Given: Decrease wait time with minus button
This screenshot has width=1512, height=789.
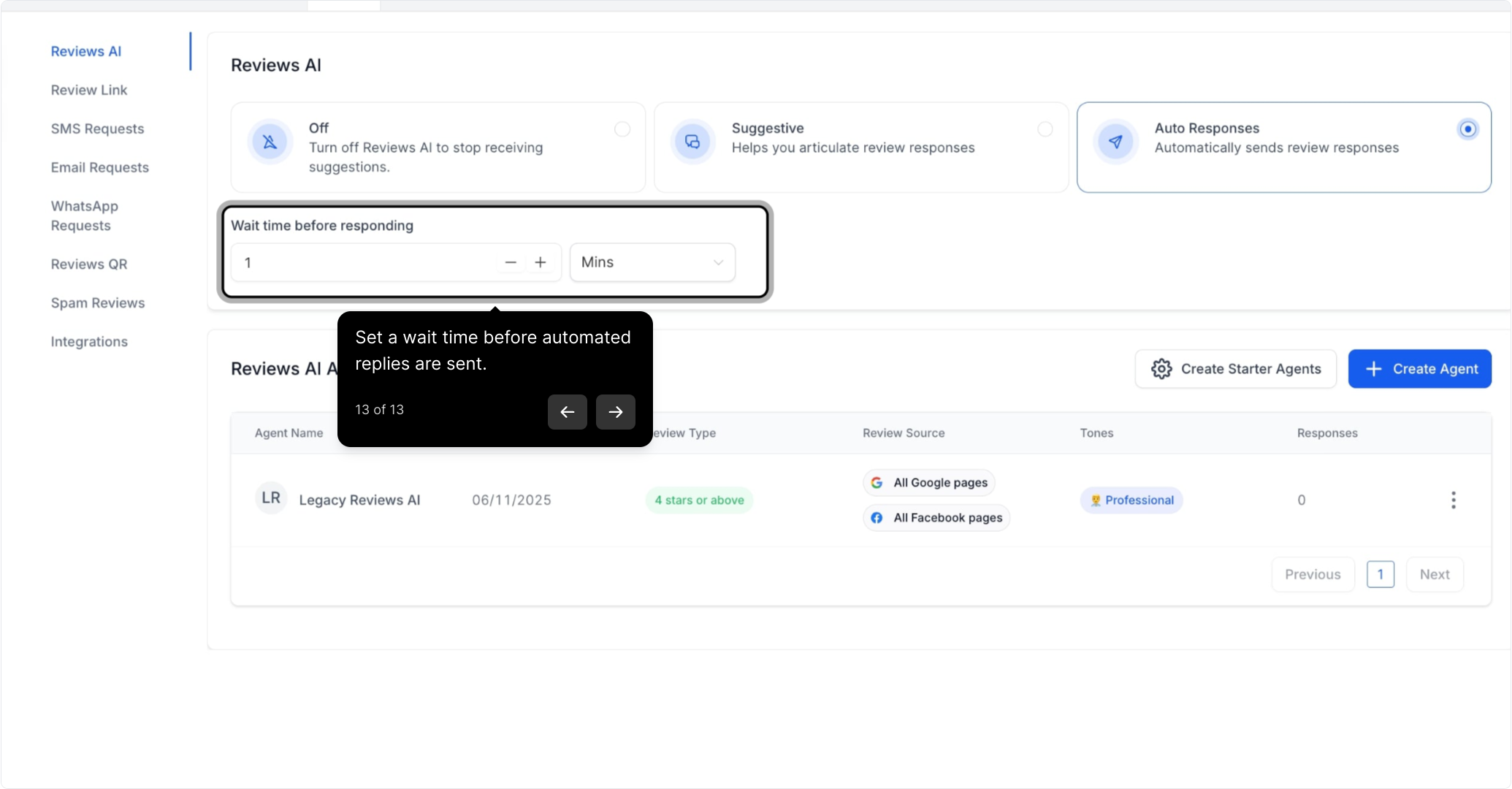Looking at the screenshot, I should [511, 262].
